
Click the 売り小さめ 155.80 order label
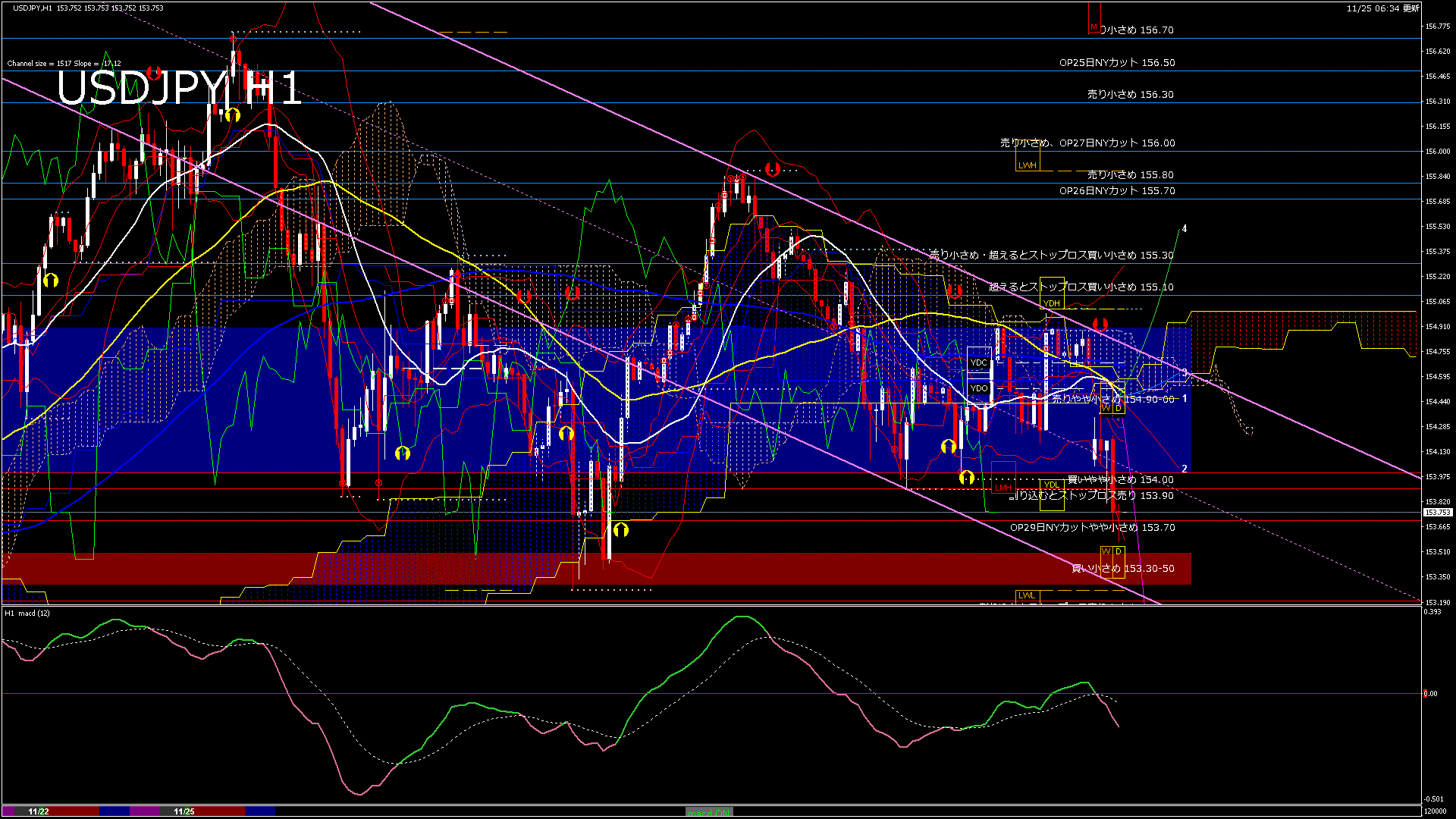(1131, 174)
